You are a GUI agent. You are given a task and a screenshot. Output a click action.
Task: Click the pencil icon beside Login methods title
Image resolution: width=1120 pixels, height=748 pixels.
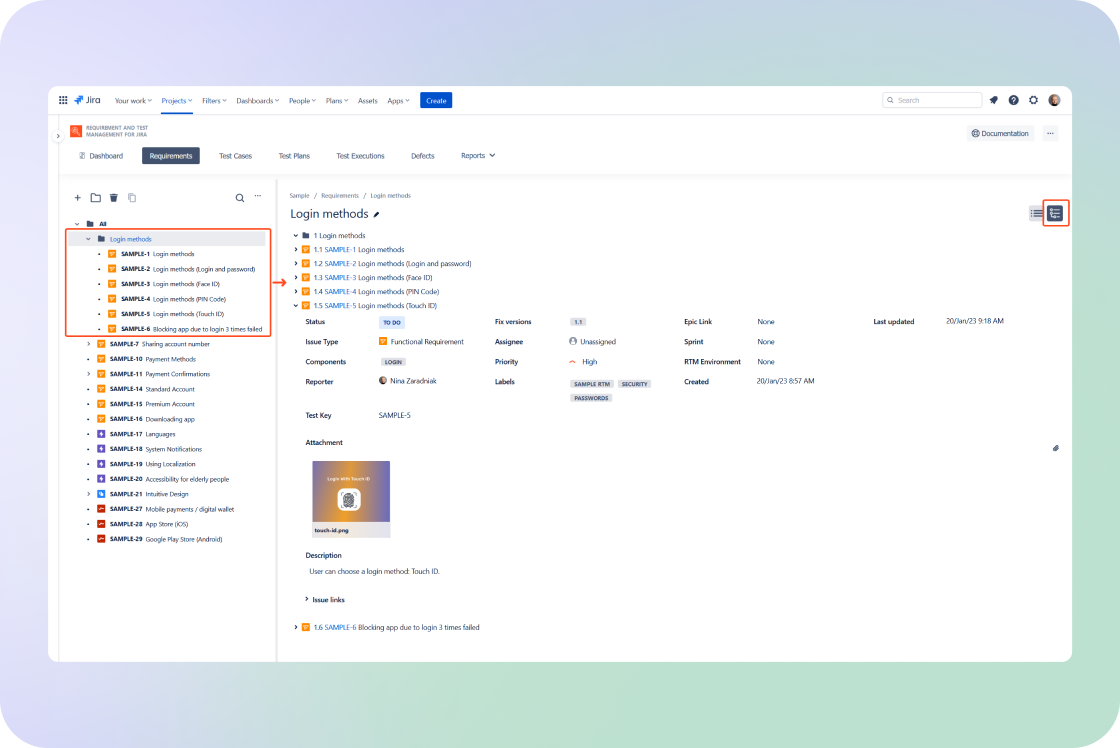coord(376,214)
